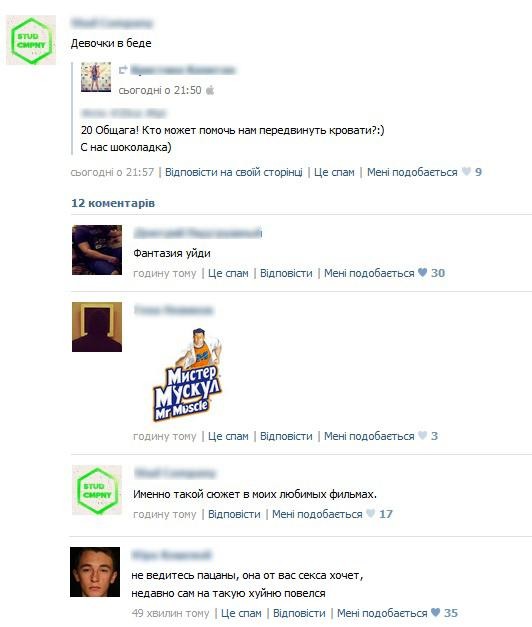Open the green STUD CMPNY avatar at top
Viewport: 532px width, 627px height.
pos(31,40)
